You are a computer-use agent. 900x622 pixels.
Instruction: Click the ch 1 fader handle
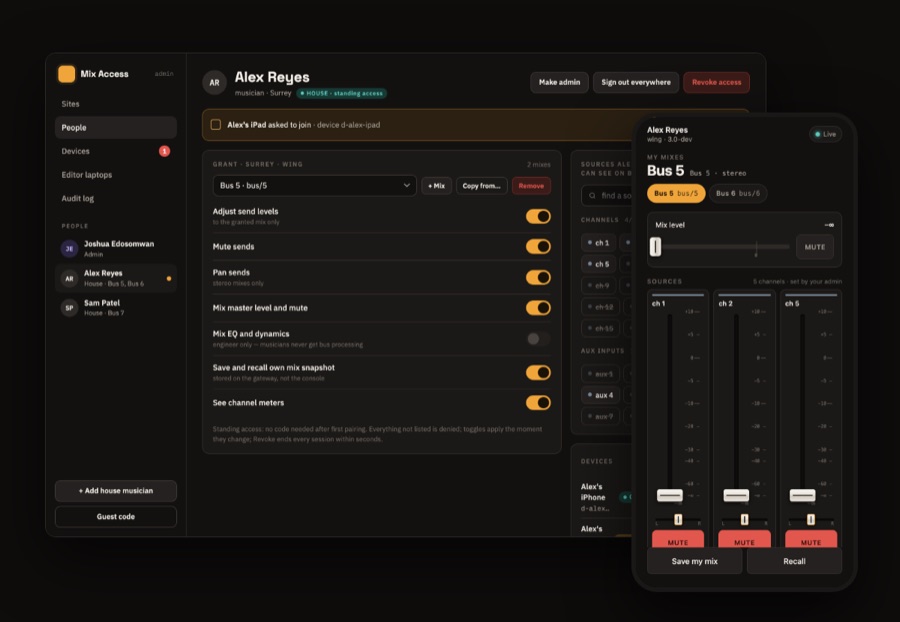[x=670, y=495]
